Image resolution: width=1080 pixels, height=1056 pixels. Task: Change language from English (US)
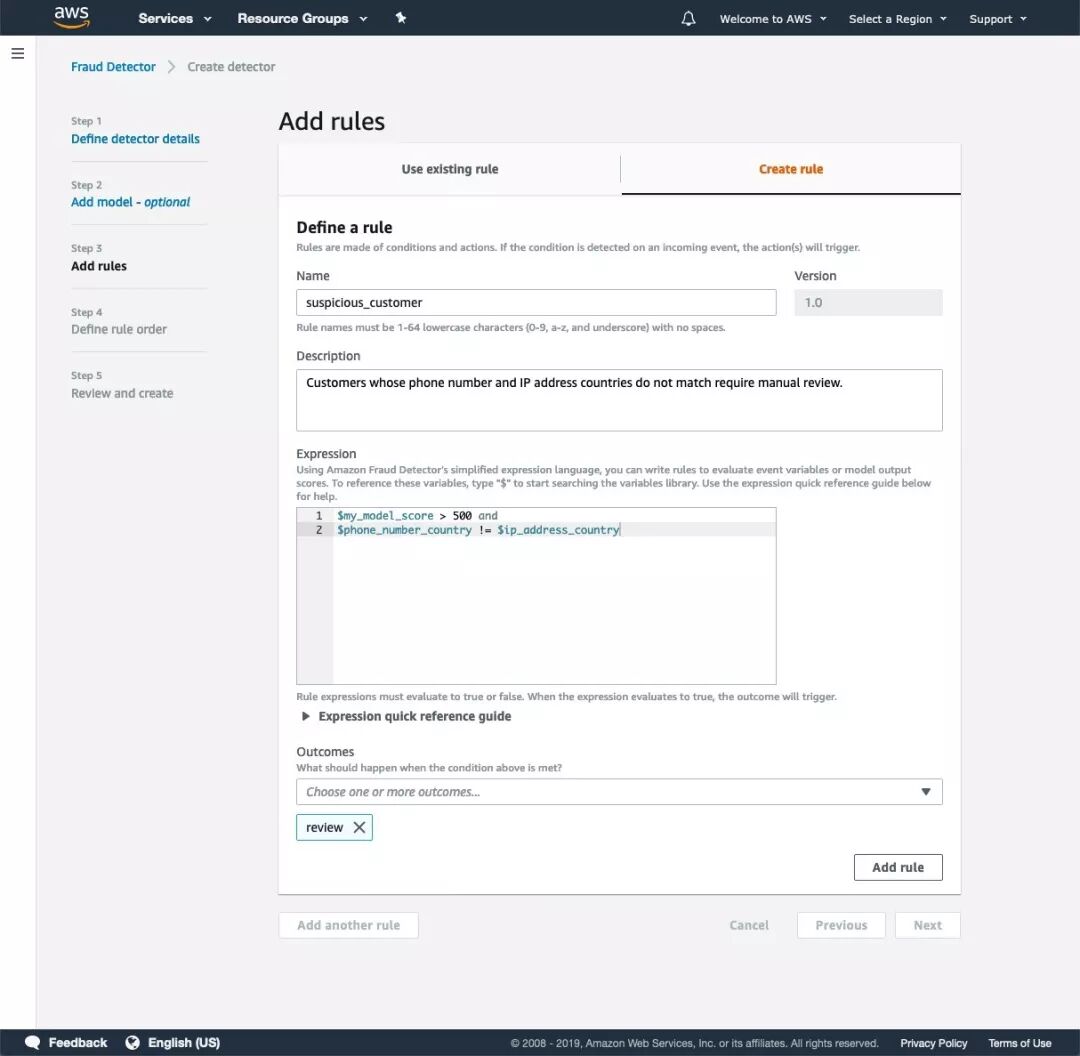(x=184, y=1042)
